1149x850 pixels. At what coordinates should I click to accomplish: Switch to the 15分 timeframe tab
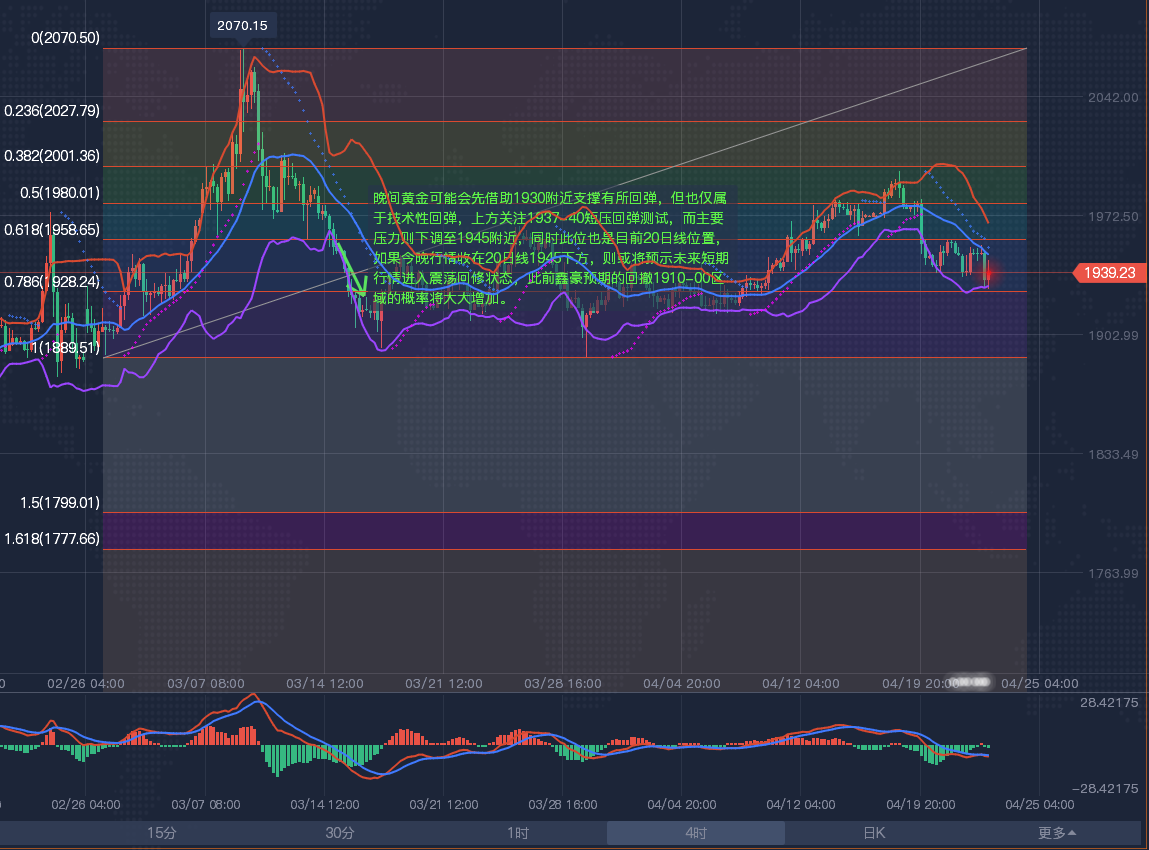162,833
